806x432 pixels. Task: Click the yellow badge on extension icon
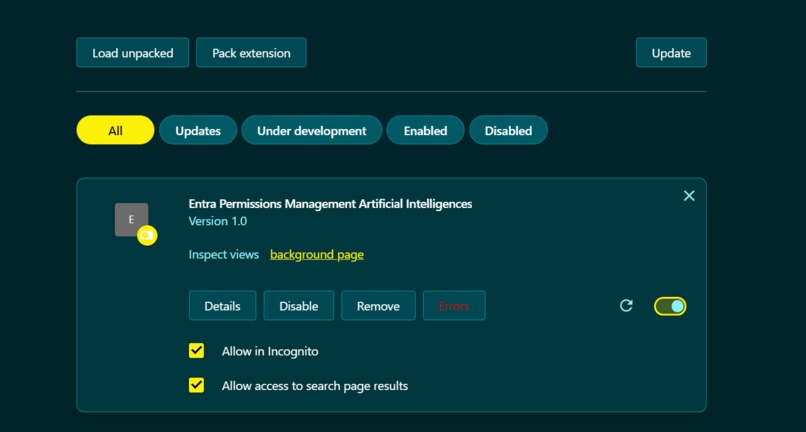click(x=147, y=235)
